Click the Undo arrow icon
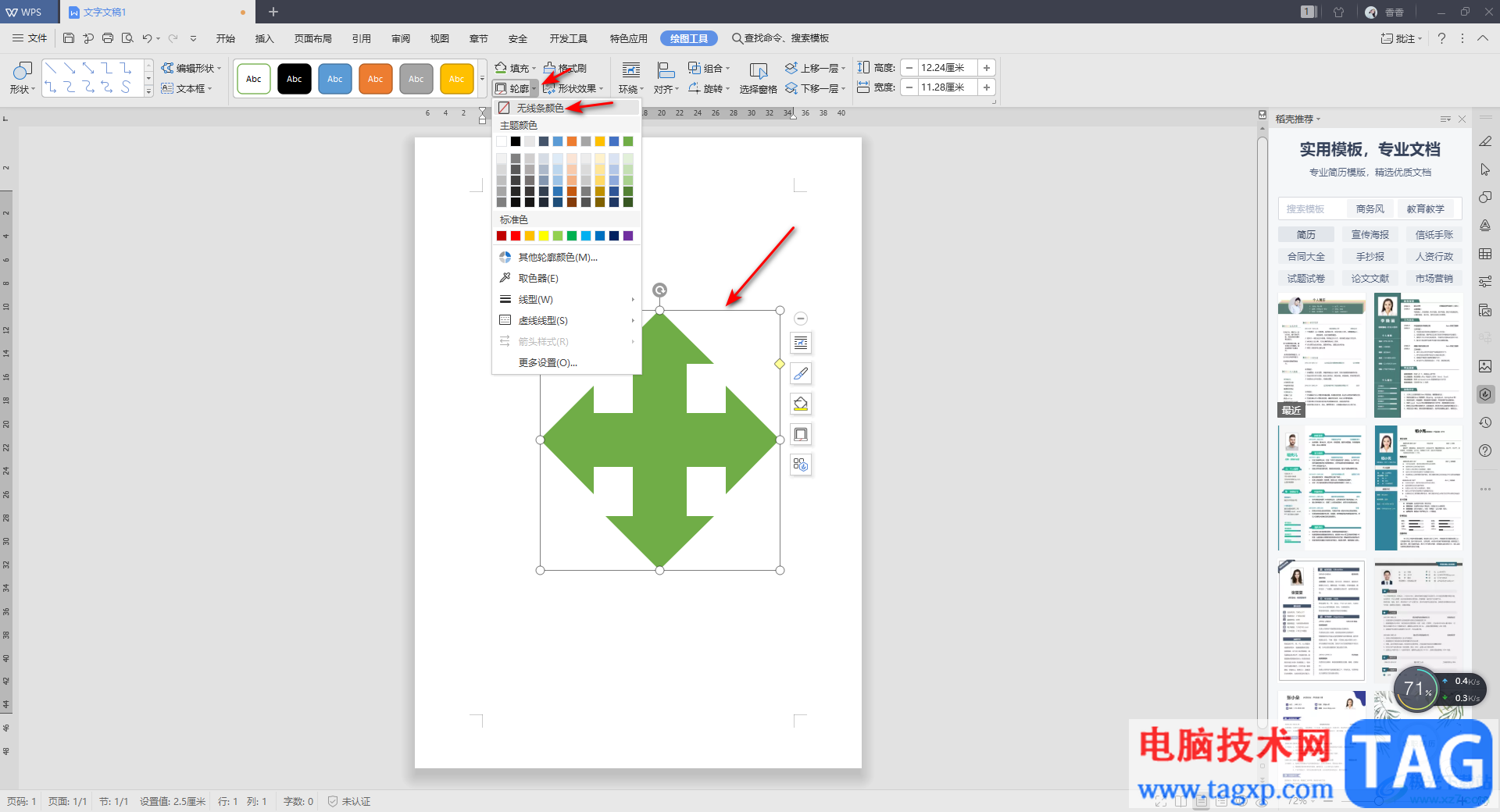1500x812 pixels. coord(146,38)
